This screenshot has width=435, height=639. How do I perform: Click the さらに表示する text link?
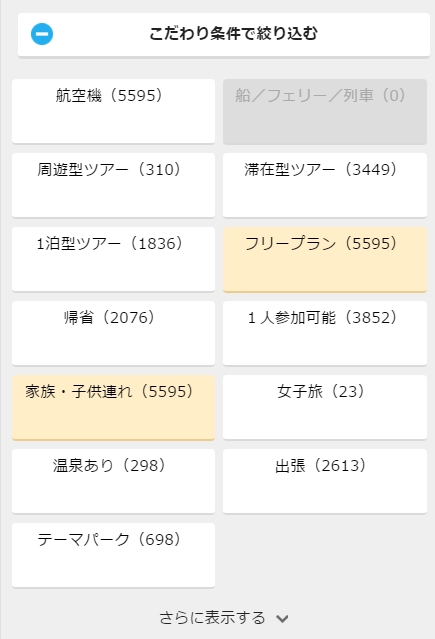pos(212,618)
